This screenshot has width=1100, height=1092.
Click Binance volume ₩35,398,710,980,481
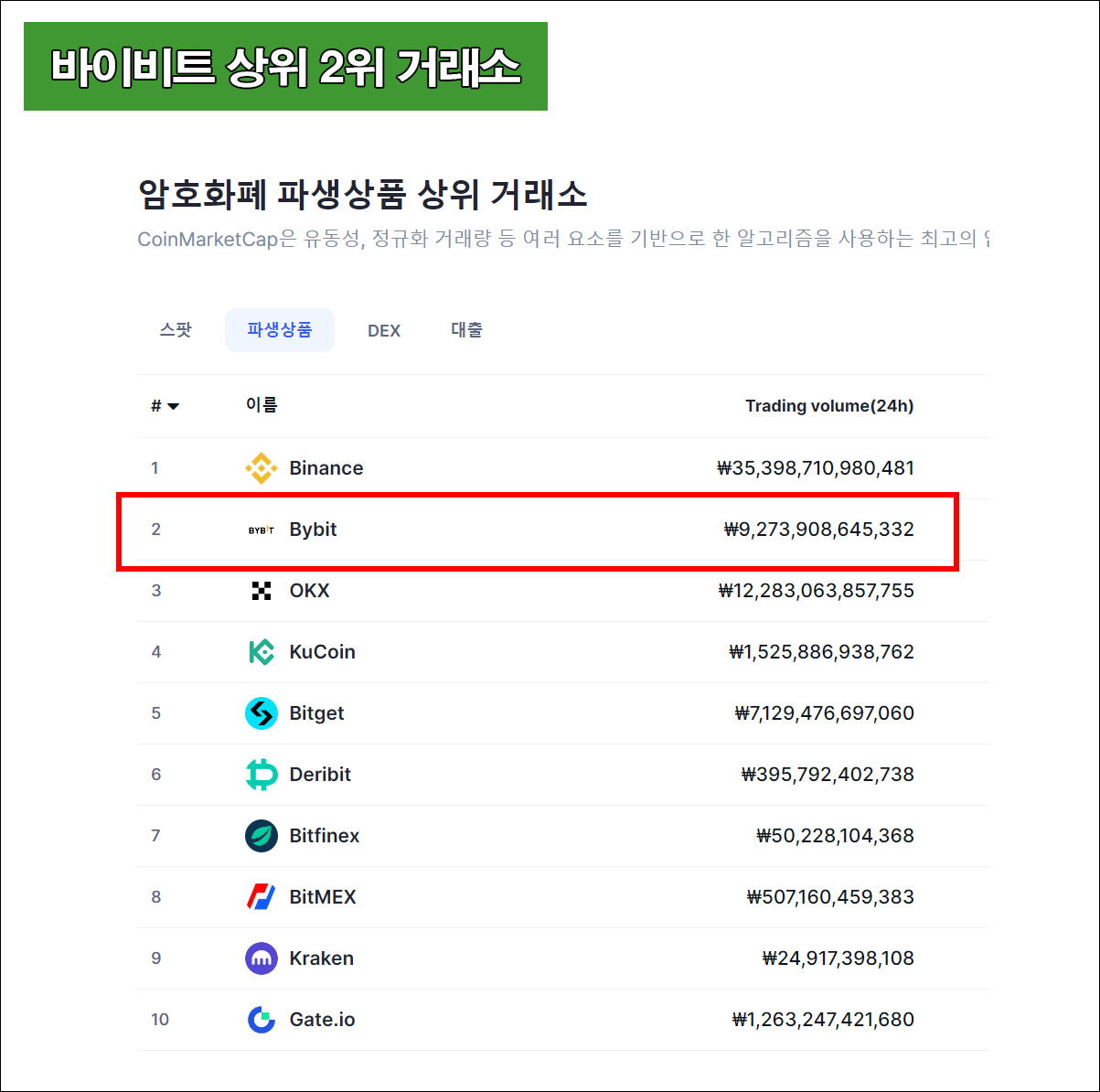coord(816,468)
